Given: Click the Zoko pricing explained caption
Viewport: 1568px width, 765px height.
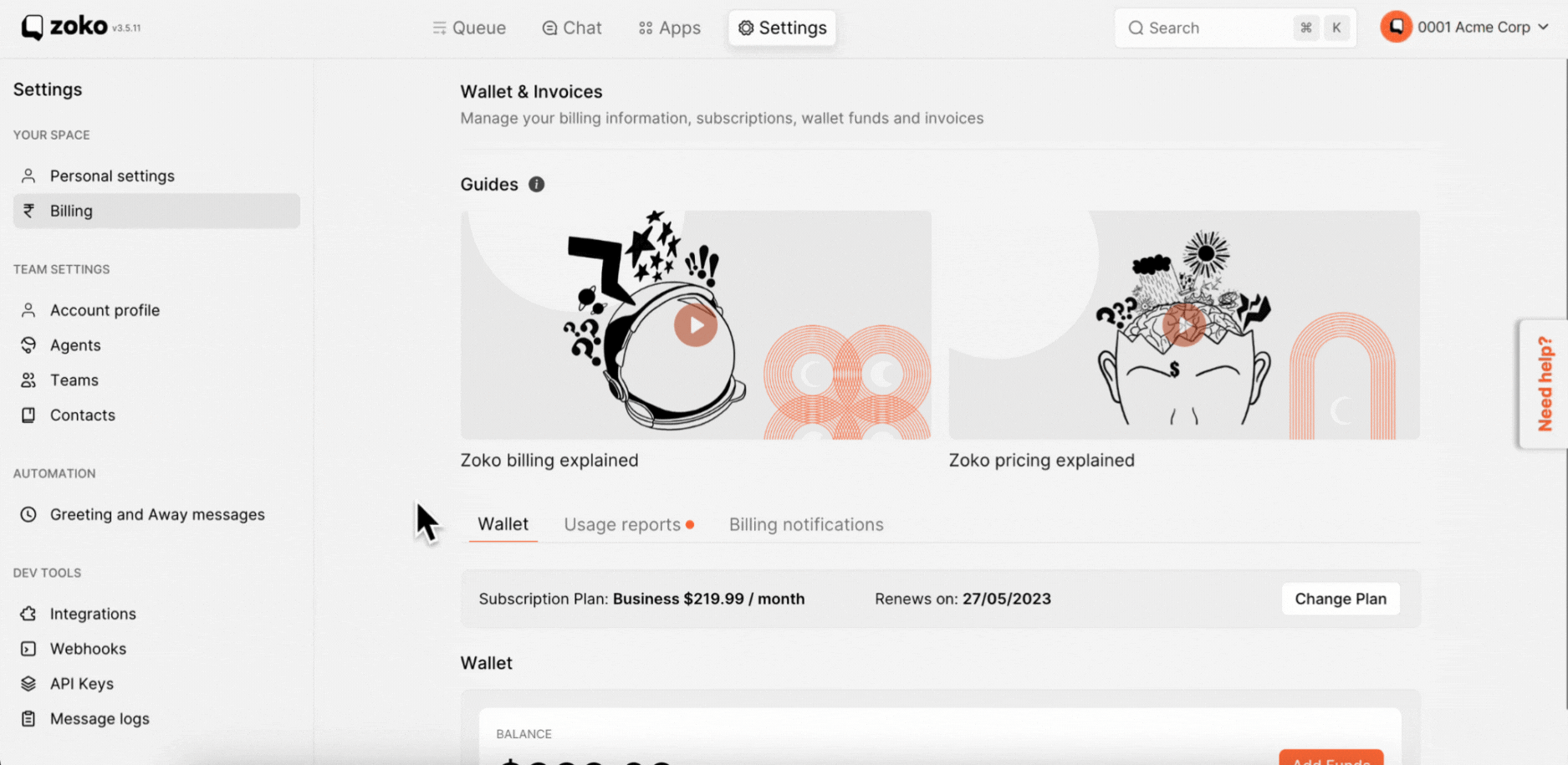Looking at the screenshot, I should pos(1041,461).
